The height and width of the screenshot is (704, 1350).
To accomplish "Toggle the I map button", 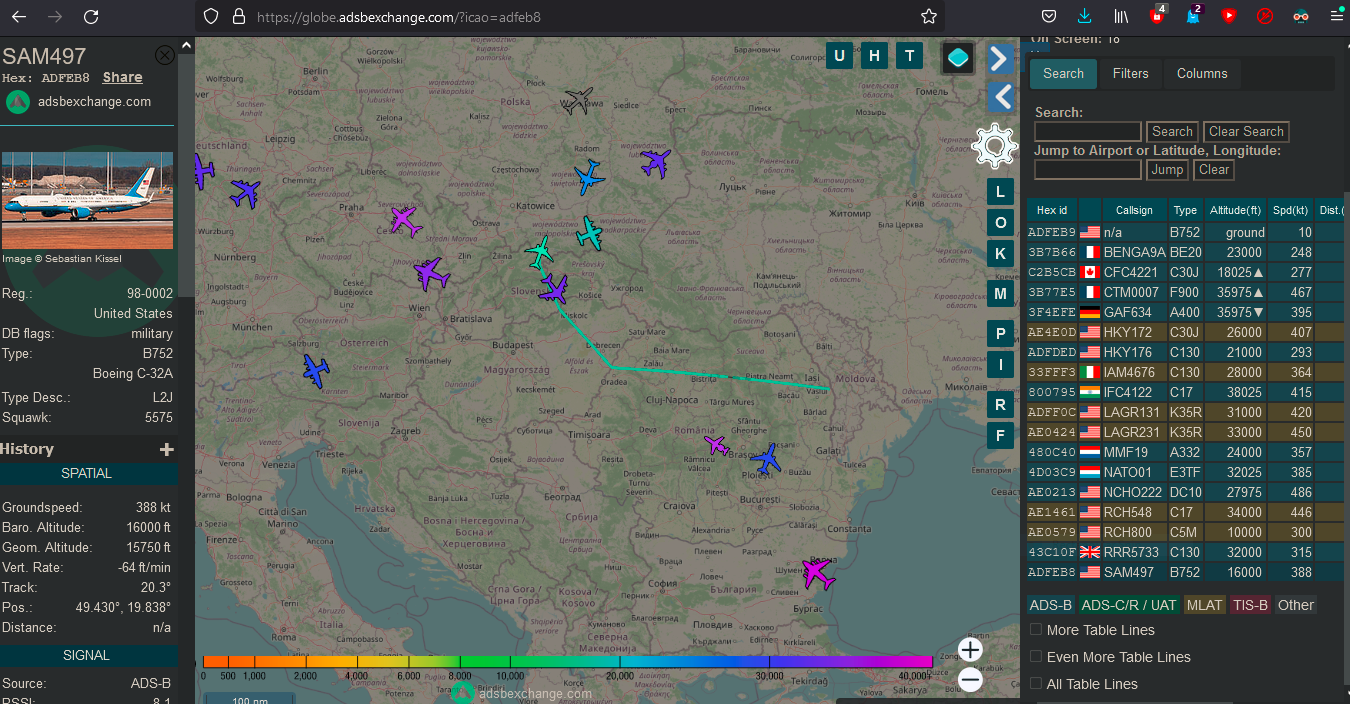I will coord(1000,365).
